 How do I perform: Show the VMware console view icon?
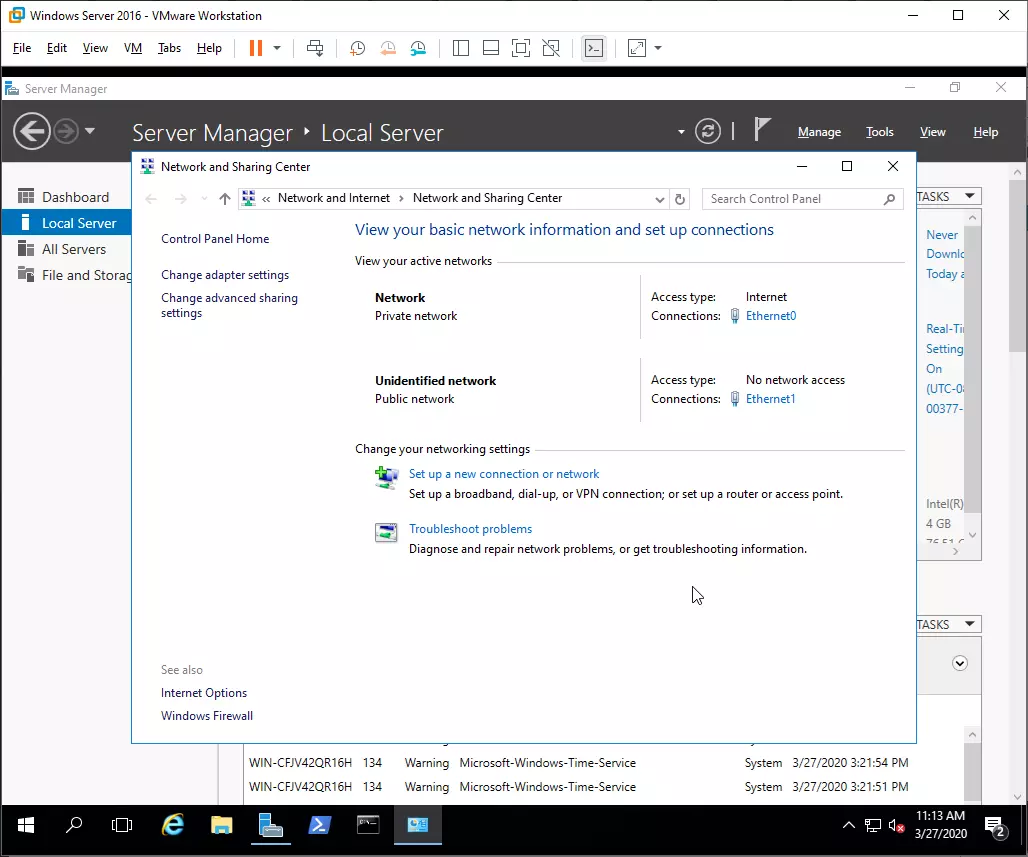(594, 48)
